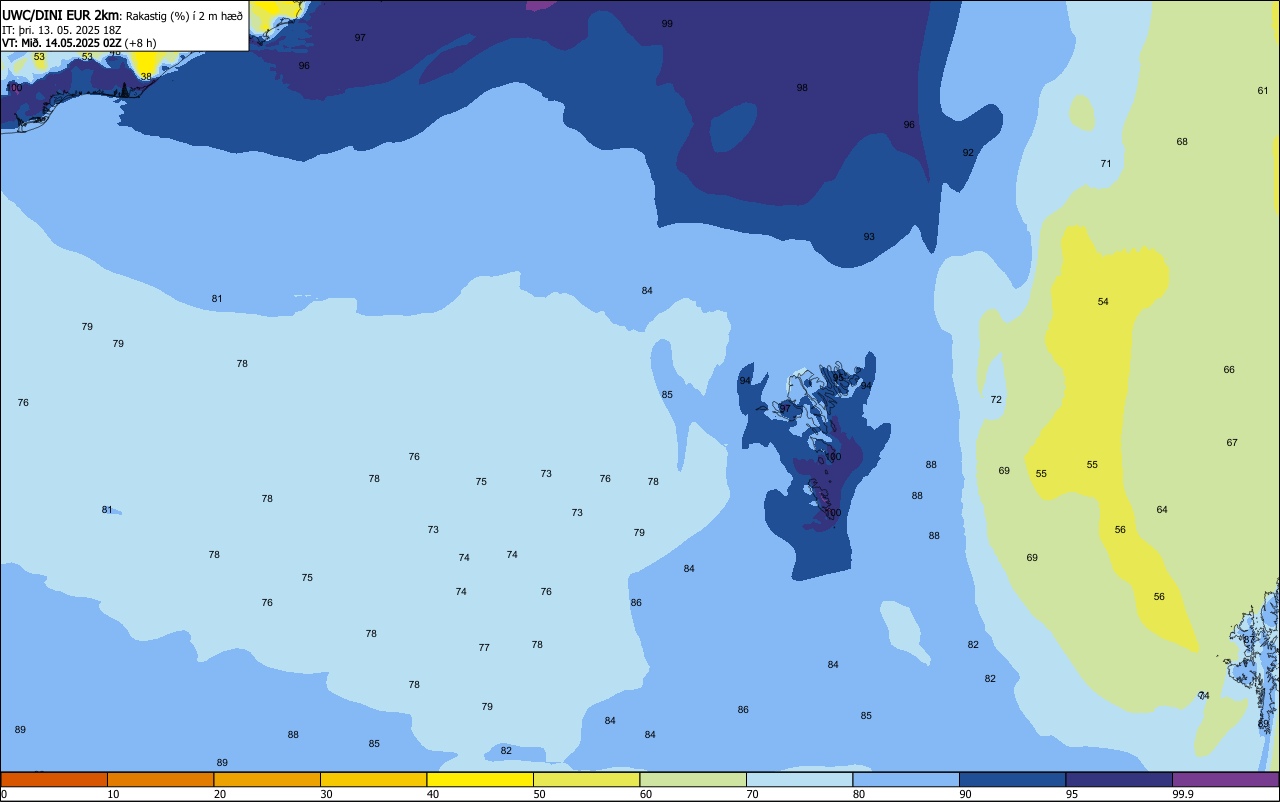Click the 61 humidity value on map

[1263, 91]
